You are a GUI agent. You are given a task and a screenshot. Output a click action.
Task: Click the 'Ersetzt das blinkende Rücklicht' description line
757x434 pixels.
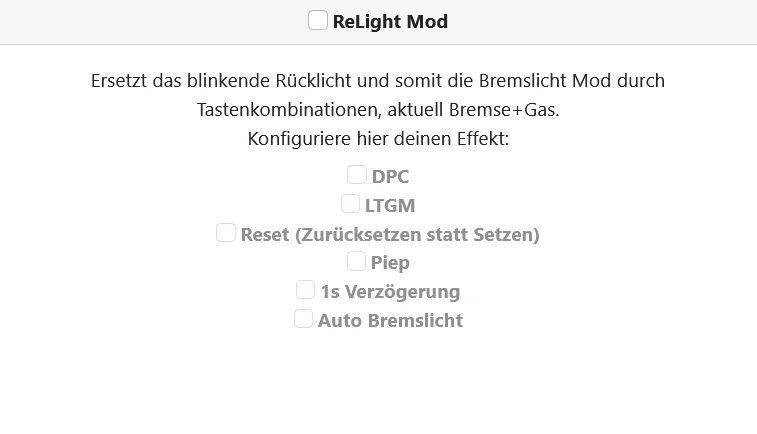coord(378,81)
